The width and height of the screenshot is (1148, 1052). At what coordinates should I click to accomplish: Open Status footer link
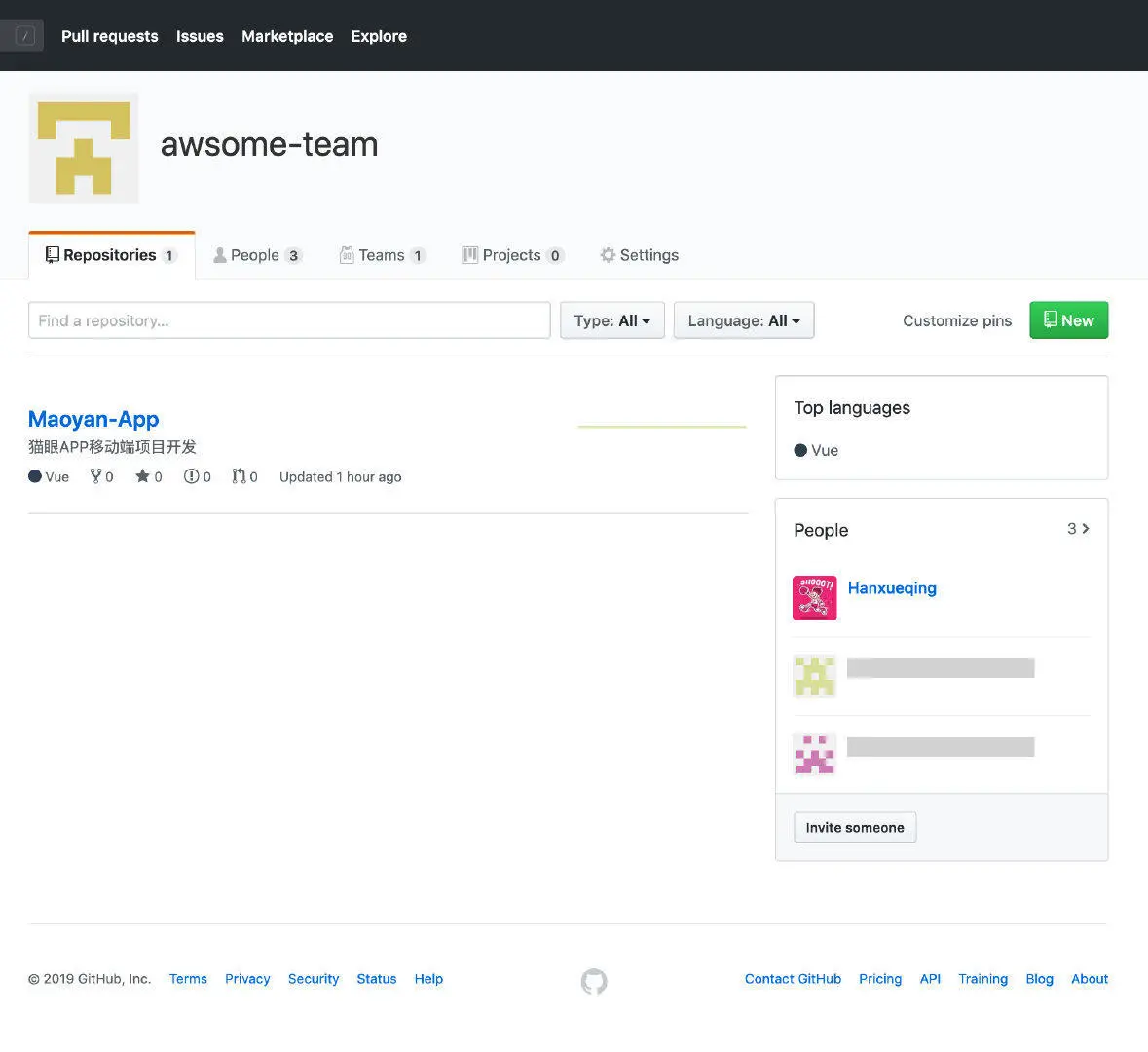376,979
